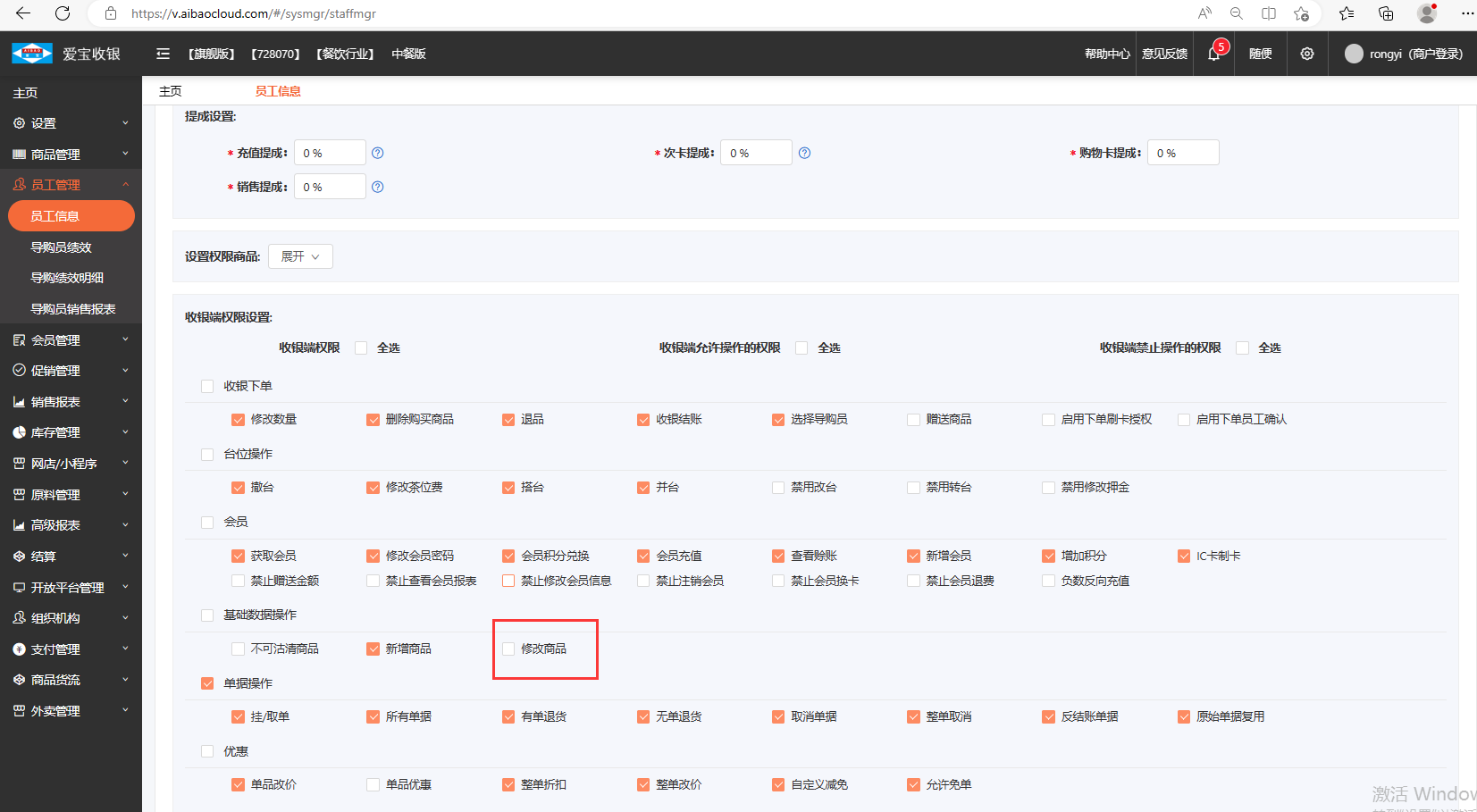The height and width of the screenshot is (812, 1477).
Task: Expand the 会员管理 sidebar menu
Action: pos(70,340)
